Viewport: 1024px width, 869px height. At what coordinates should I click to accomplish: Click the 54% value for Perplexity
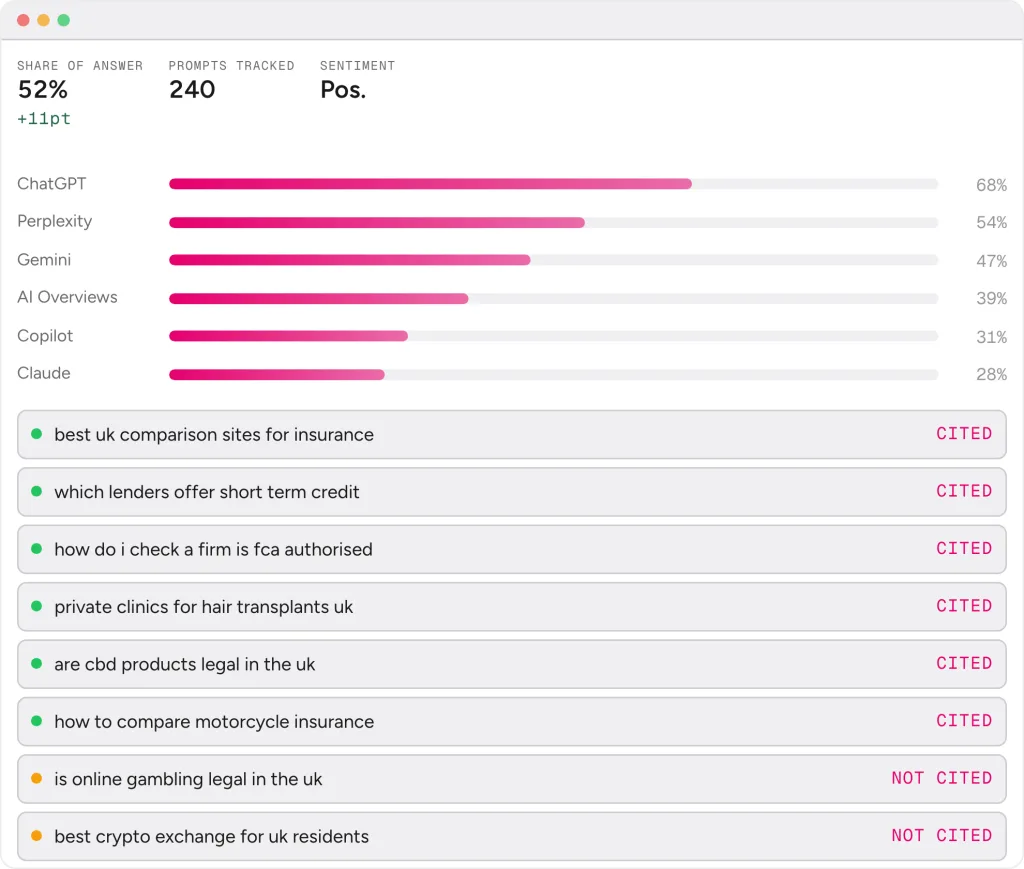(991, 223)
